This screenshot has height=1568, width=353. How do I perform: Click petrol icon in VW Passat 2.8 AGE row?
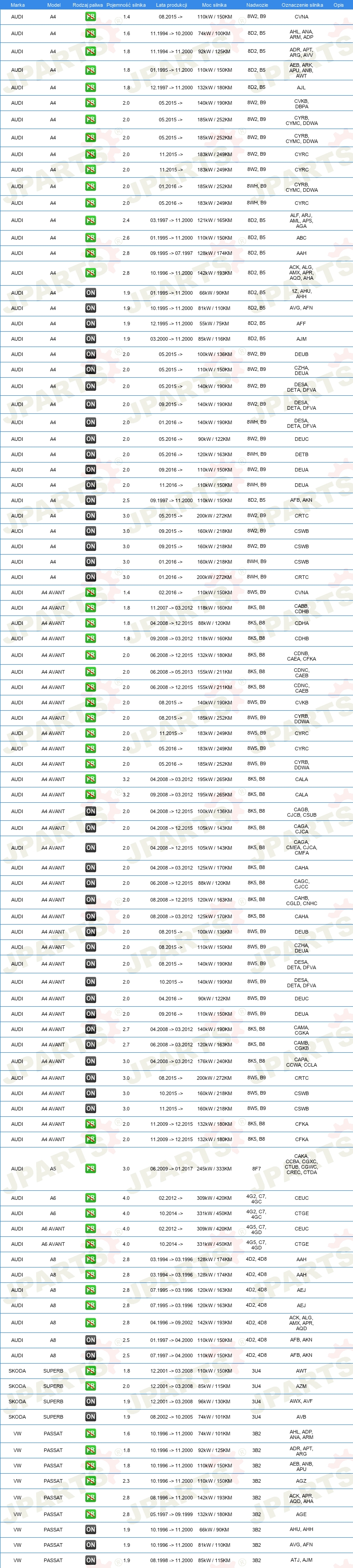pyautogui.click(x=90, y=1514)
